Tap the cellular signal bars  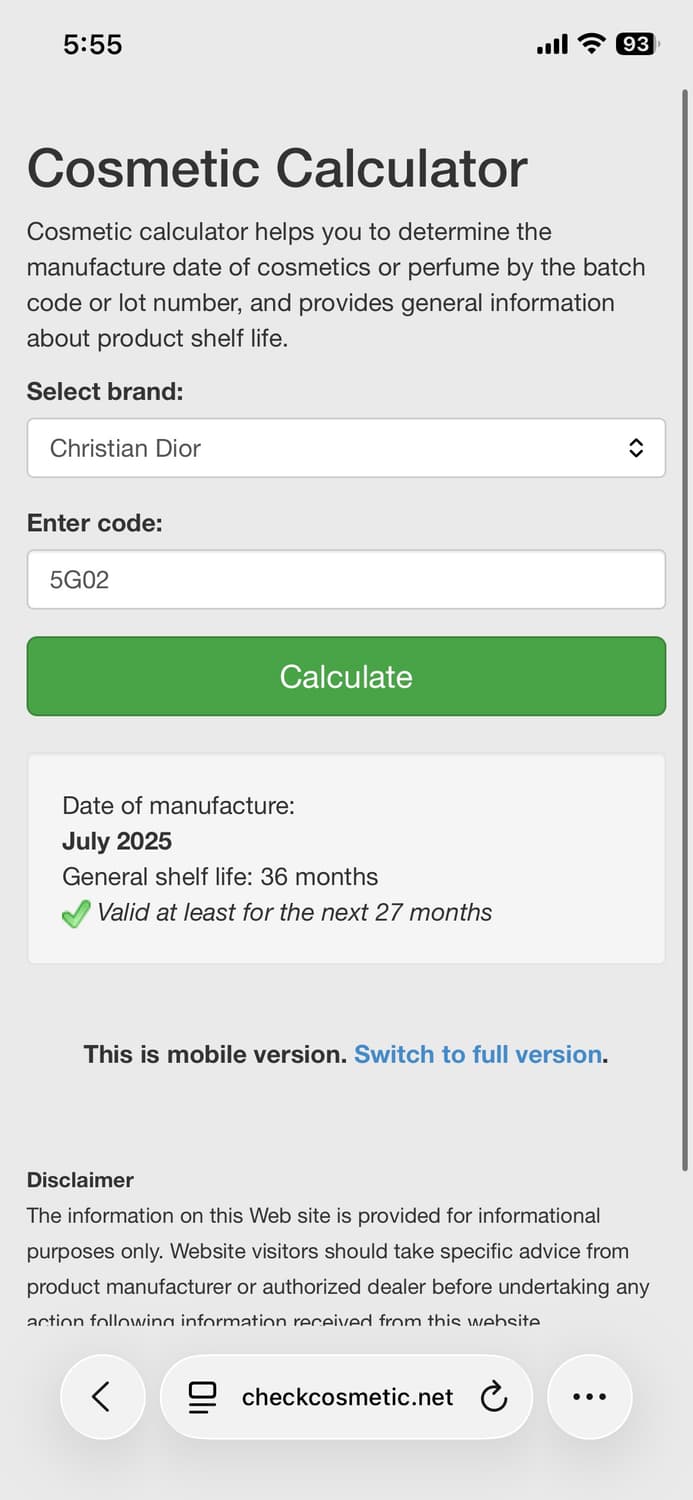point(552,45)
